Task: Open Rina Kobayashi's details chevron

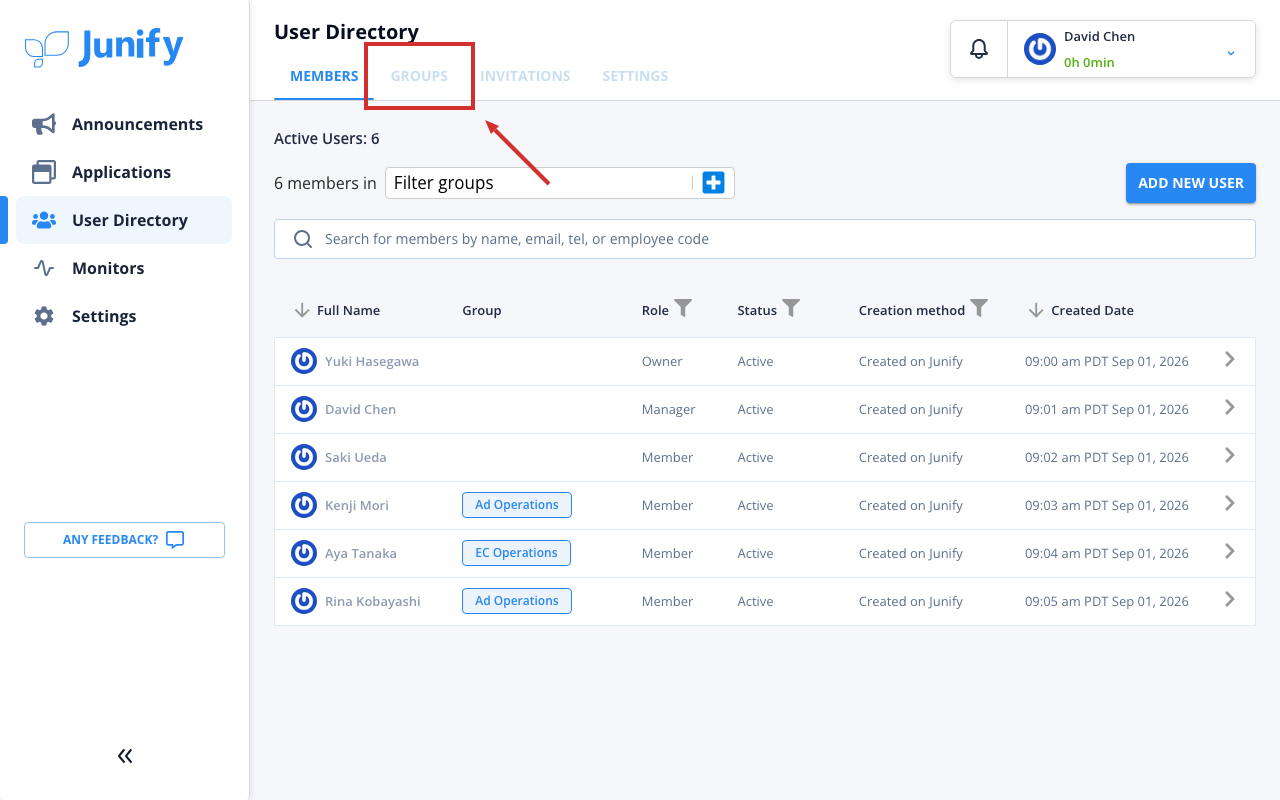Action: (x=1230, y=600)
